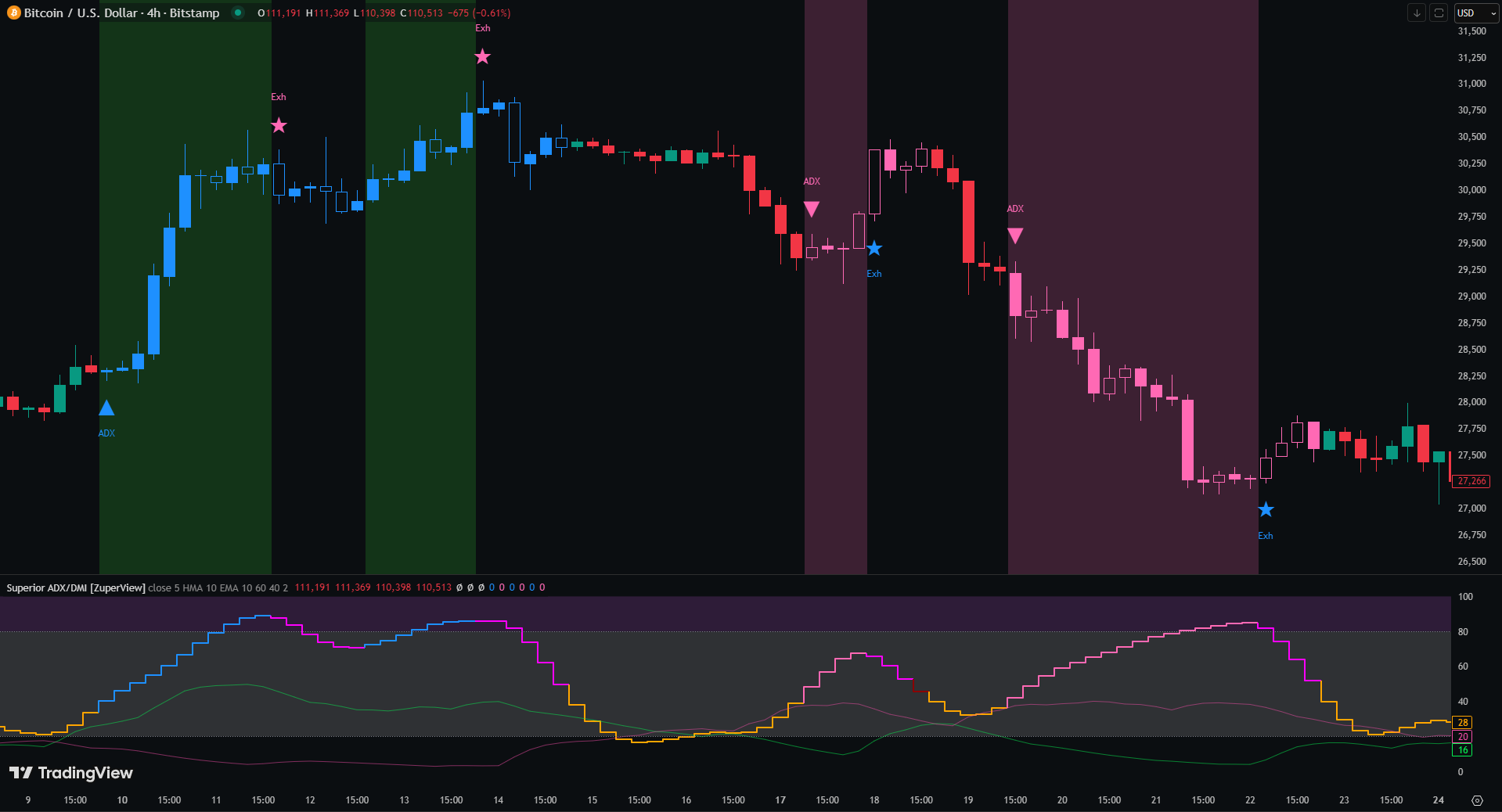Click the green market status dot
This screenshot has height=812, width=1502.
coord(238,13)
